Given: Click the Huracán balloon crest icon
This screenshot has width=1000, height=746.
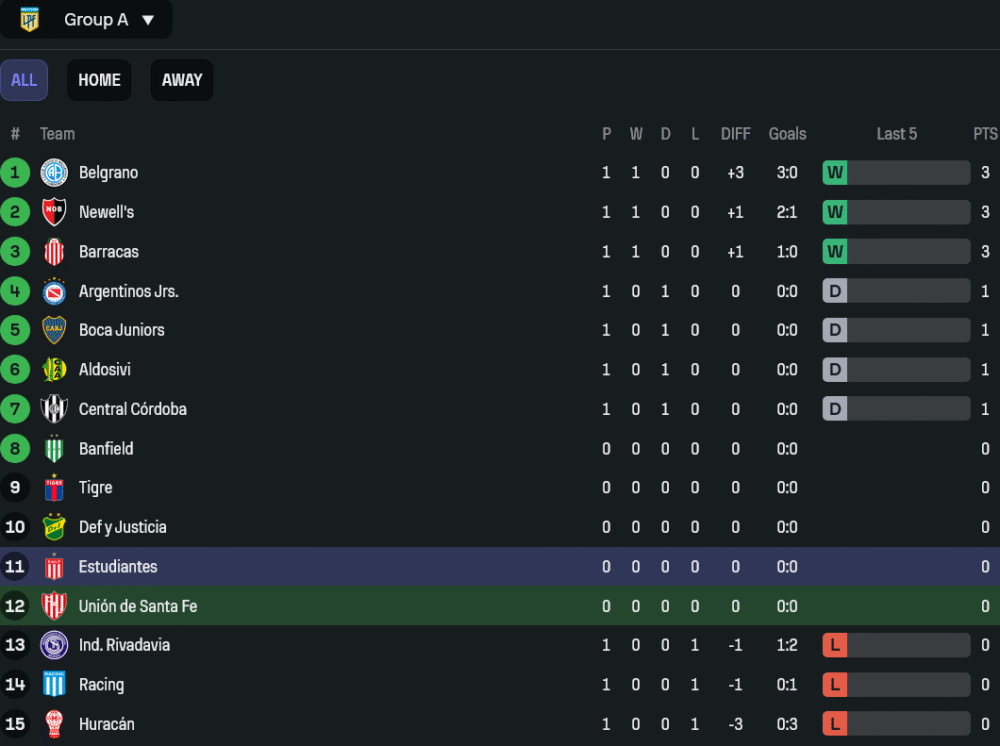Looking at the screenshot, I should click(x=54, y=724).
